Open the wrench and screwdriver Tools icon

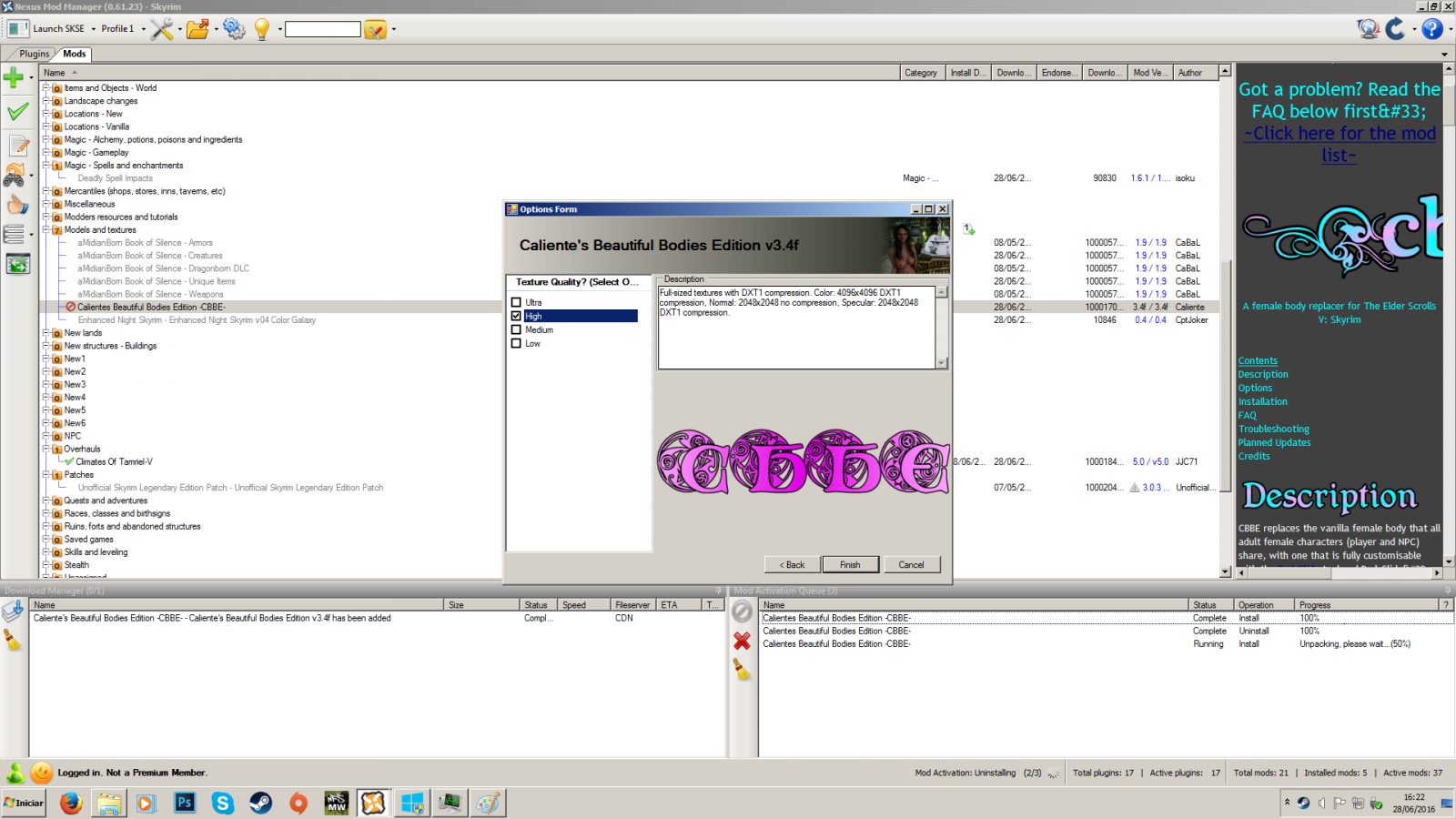(x=162, y=29)
